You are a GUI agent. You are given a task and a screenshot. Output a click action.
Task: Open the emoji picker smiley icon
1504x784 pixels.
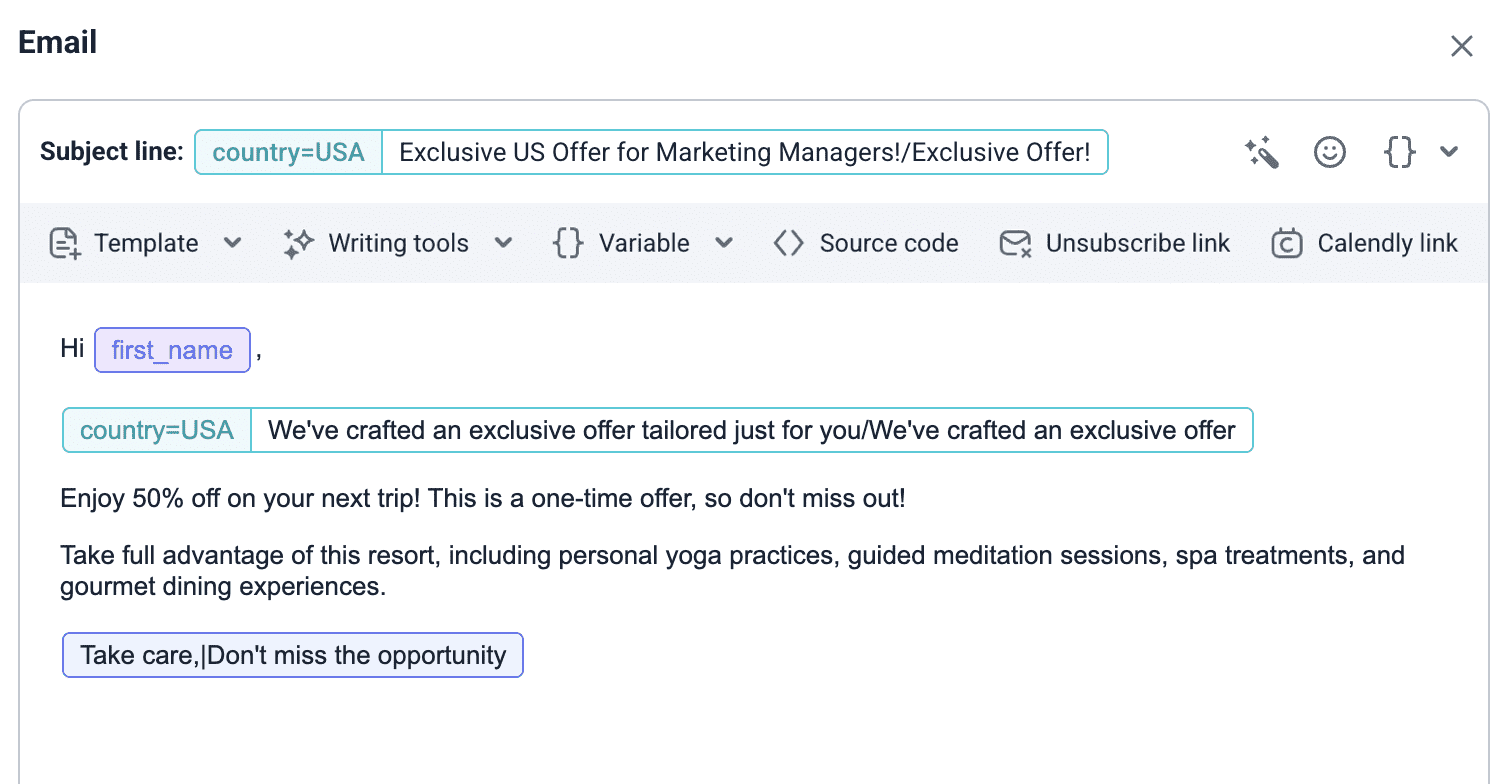[x=1329, y=153]
